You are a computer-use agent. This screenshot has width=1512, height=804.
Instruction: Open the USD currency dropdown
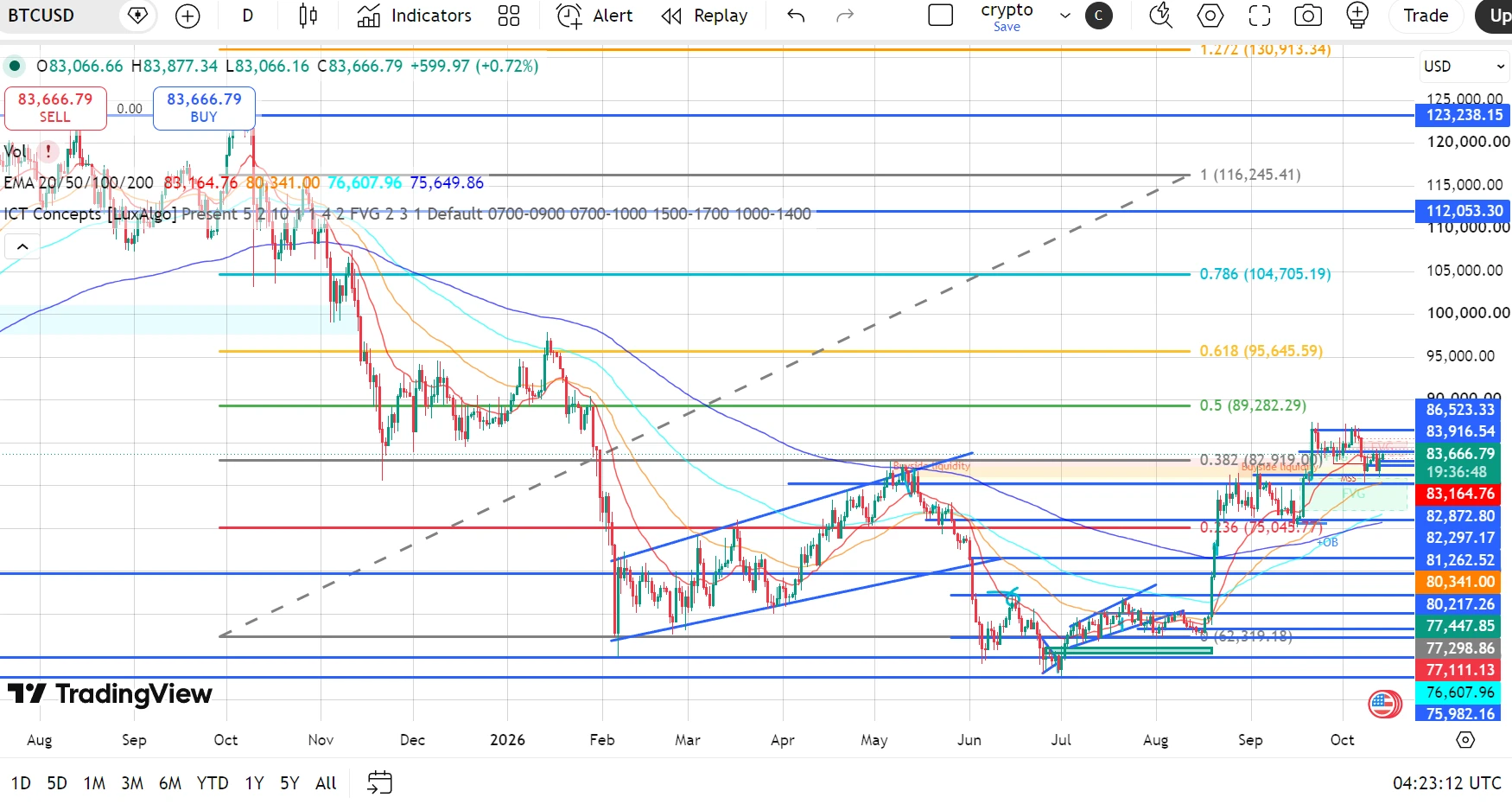coord(1464,67)
